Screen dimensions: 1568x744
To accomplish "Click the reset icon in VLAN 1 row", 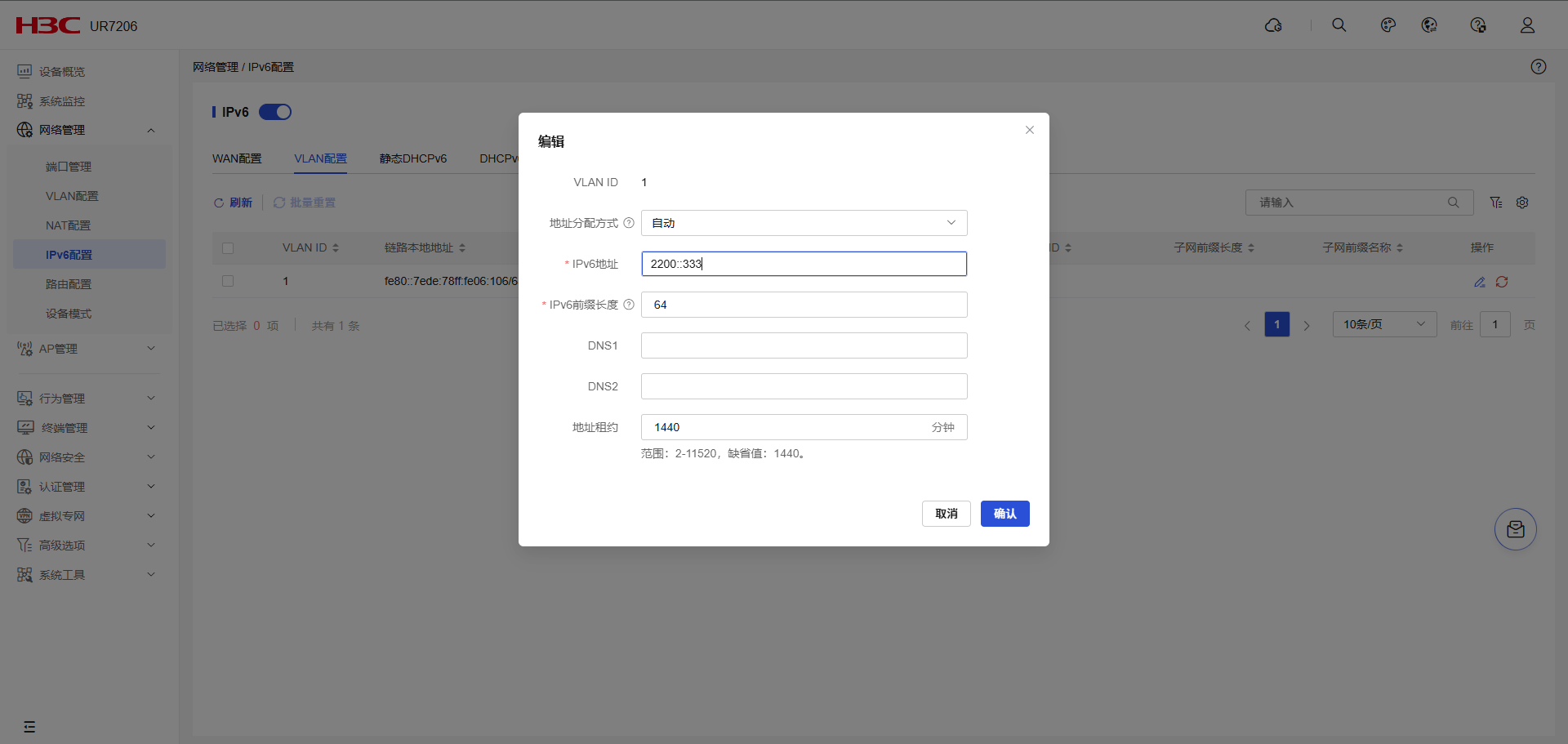I will [1502, 282].
